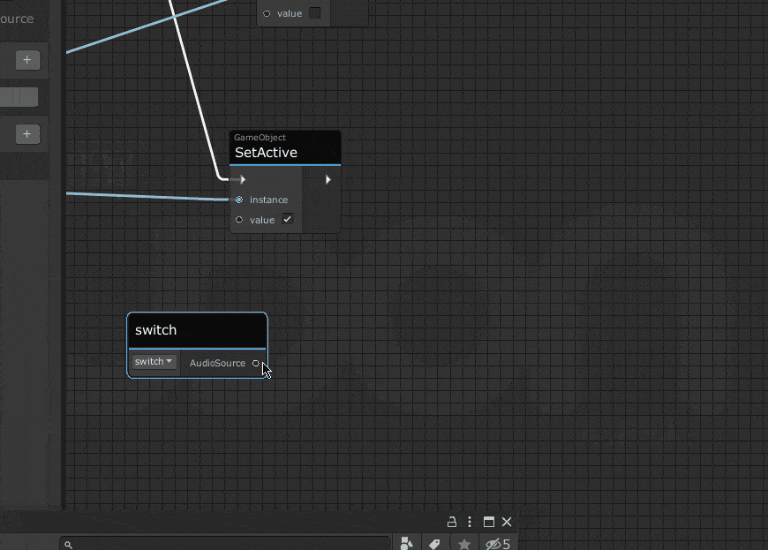Select the SetActive node header
The height and width of the screenshot is (550, 768).
point(285,148)
